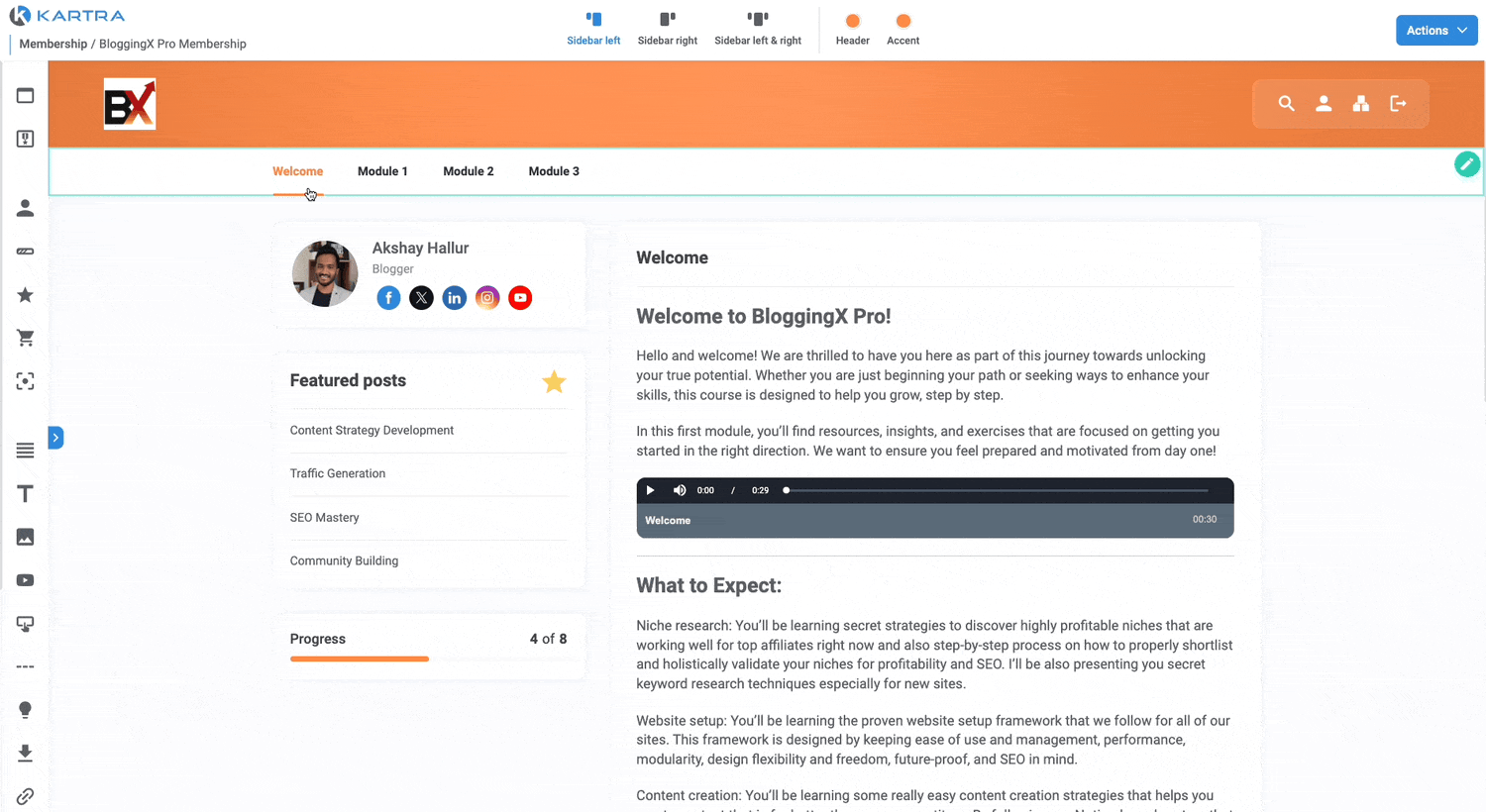Screen dimensions: 1486x812
Task: Click the text T tool in left toolbar
Action: tap(26, 494)
